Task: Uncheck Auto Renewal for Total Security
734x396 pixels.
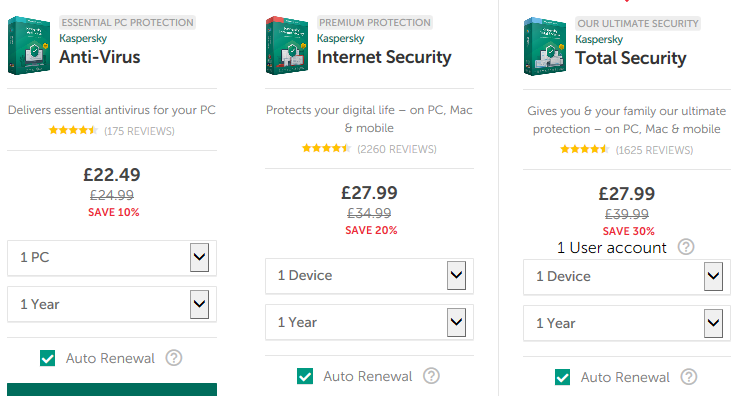Action: pyautogui.click(x=562, y=377)
